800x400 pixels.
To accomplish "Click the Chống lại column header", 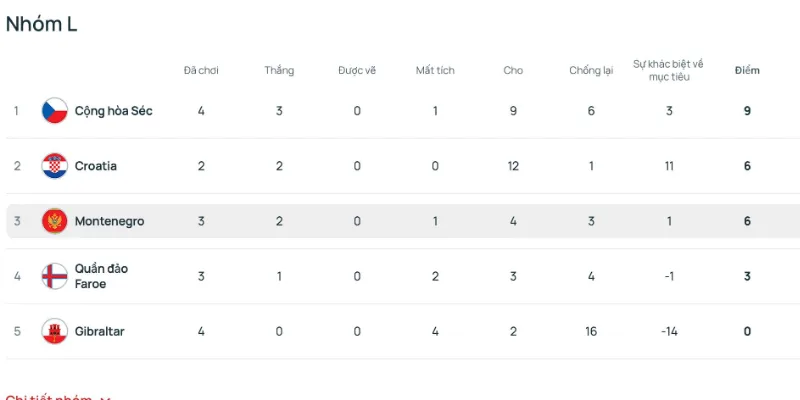I will click(x=591, y=70).
